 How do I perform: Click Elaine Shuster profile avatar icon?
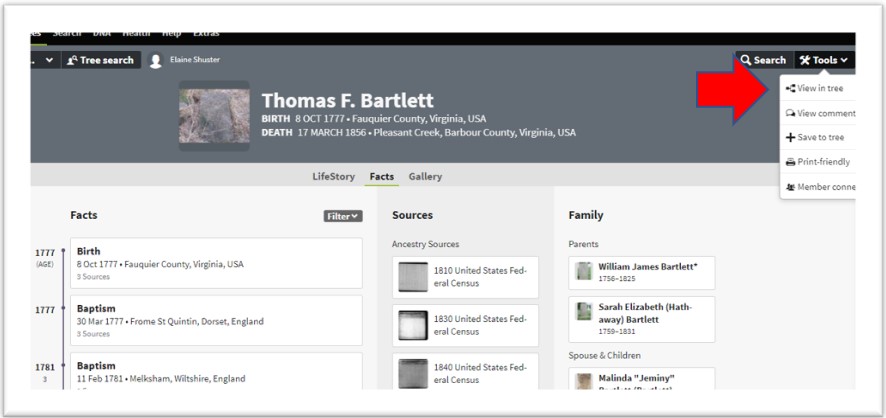point(155,60)
